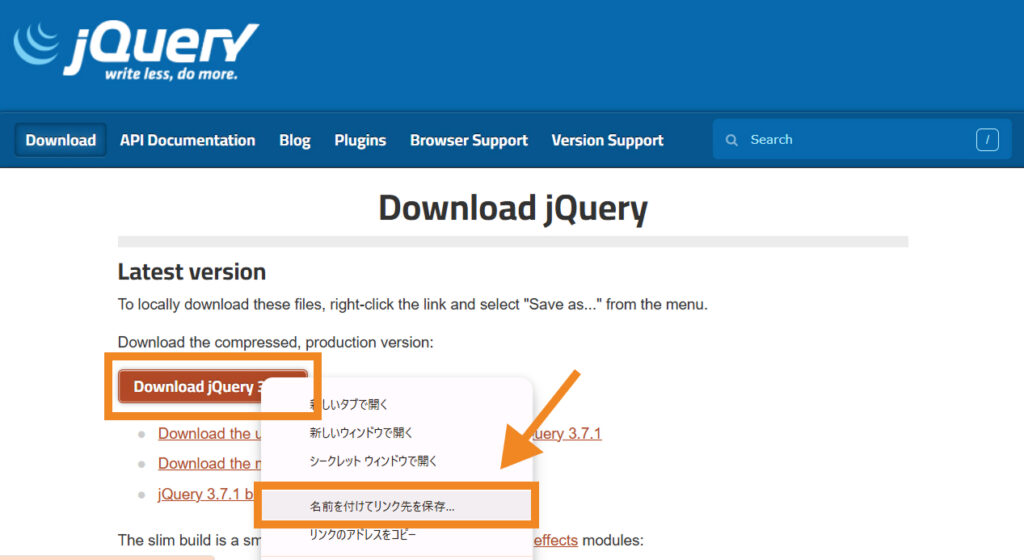This screenshot has height=560, width=1024.
Task: Focus the Search input field
Action: click(x=850, y=140)
